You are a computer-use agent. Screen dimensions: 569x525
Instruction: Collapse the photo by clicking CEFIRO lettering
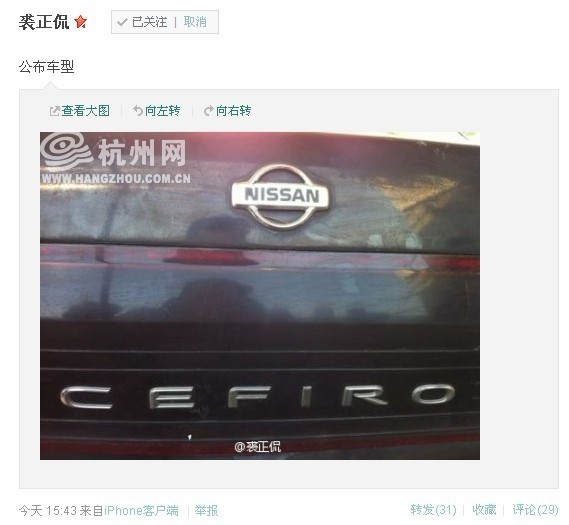click(x=257, y=396)
